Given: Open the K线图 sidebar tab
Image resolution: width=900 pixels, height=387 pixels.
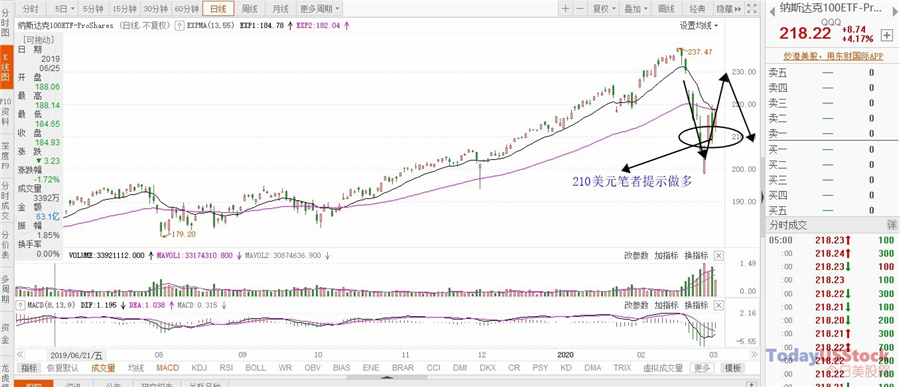Looking at the screenshot, I should tap(6, 67).
